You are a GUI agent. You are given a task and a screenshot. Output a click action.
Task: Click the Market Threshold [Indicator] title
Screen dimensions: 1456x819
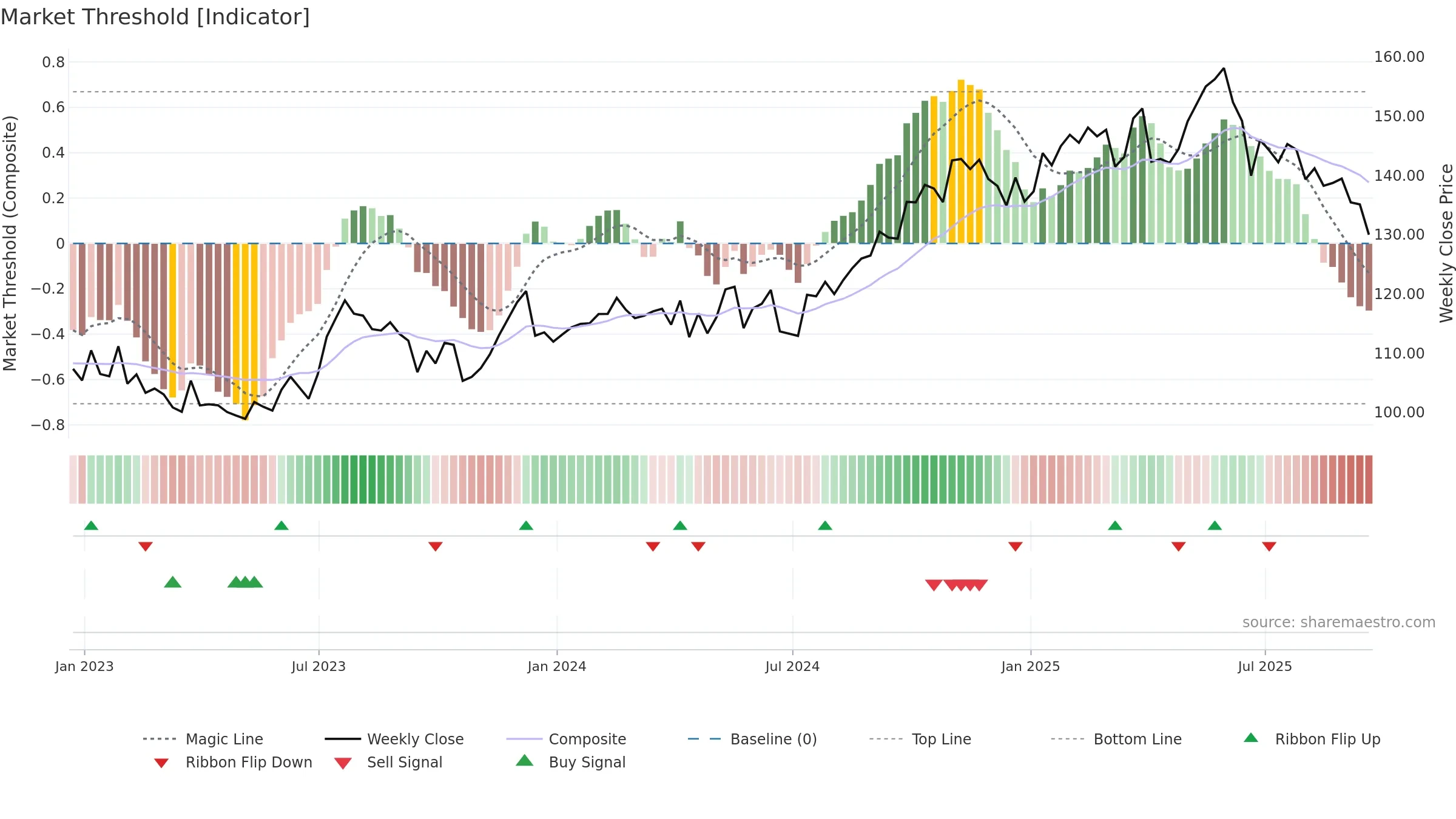tap(155, 17)
